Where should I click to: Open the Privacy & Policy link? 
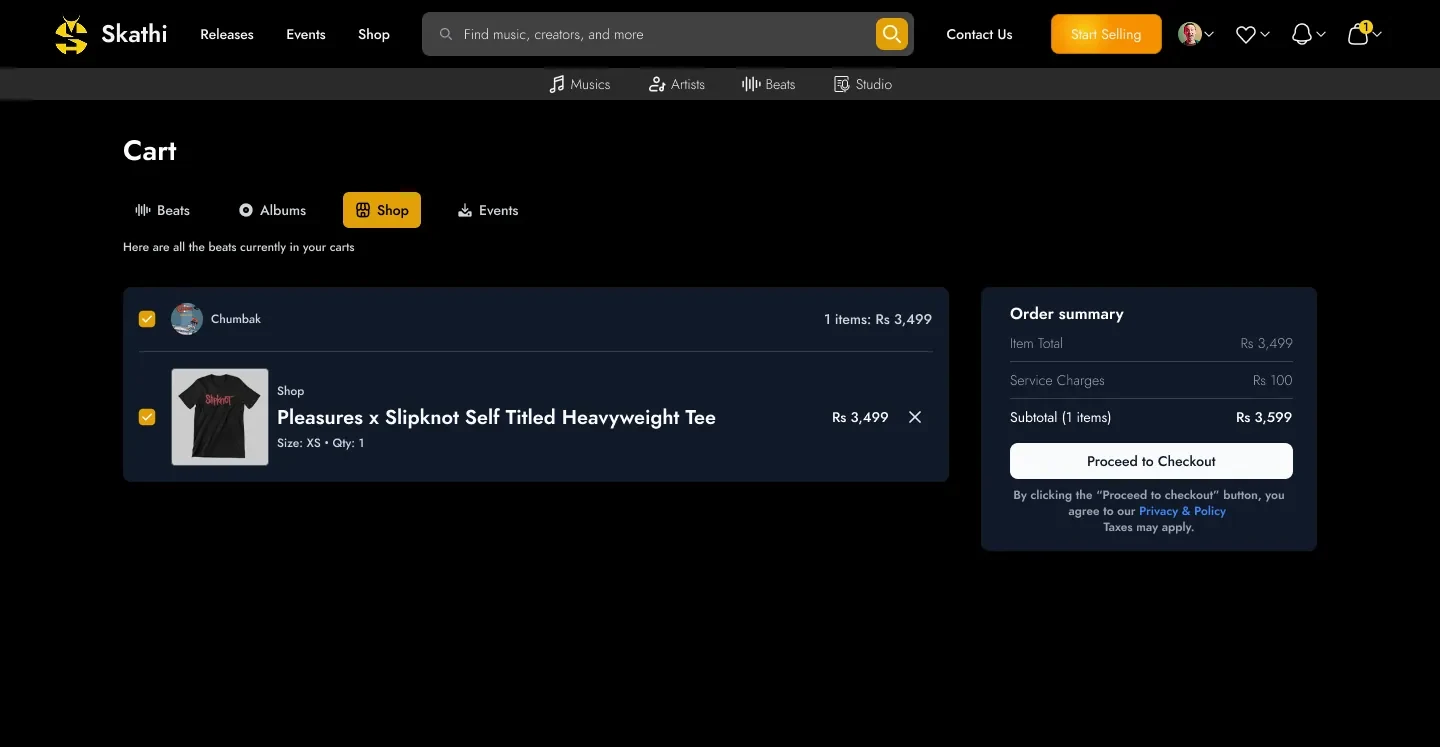1182,511
